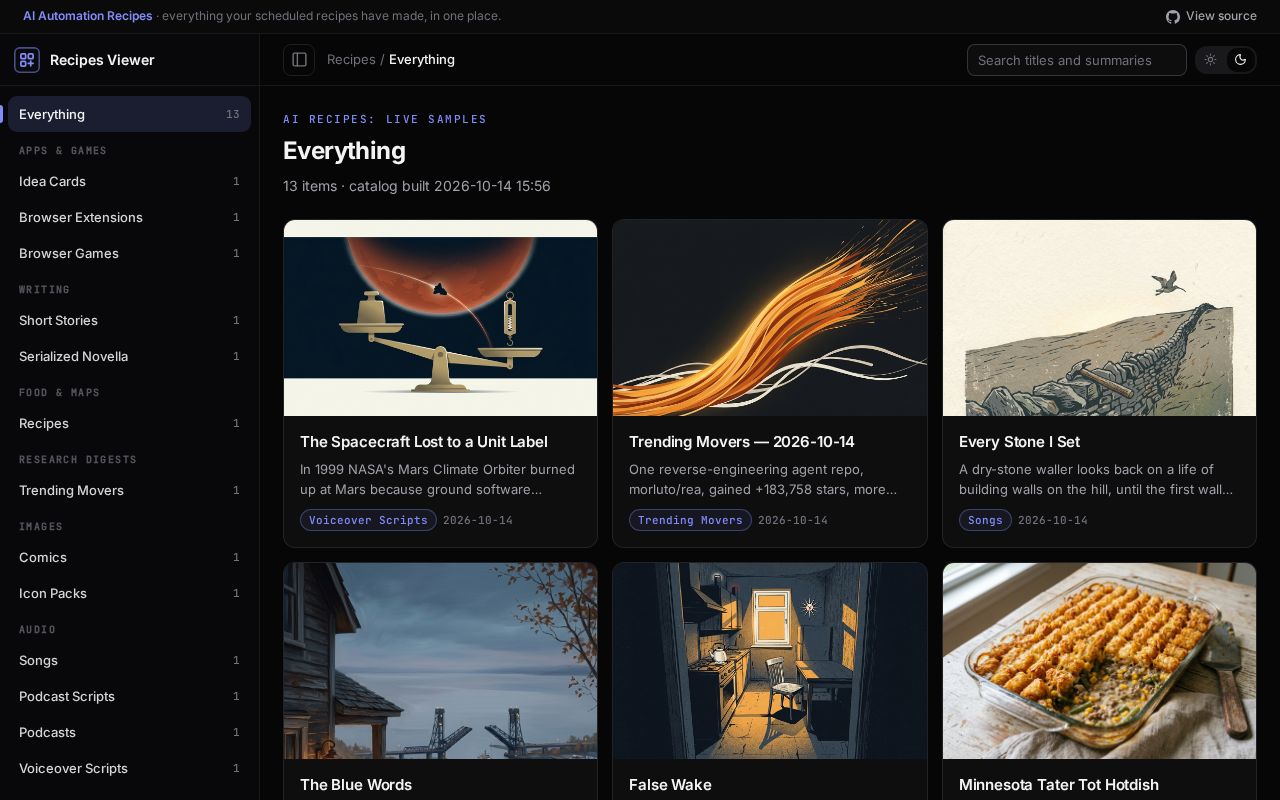Screen dimensions: 1280x800
Task: Toggle the sidebar panel icon
Action: click(299, 60)
